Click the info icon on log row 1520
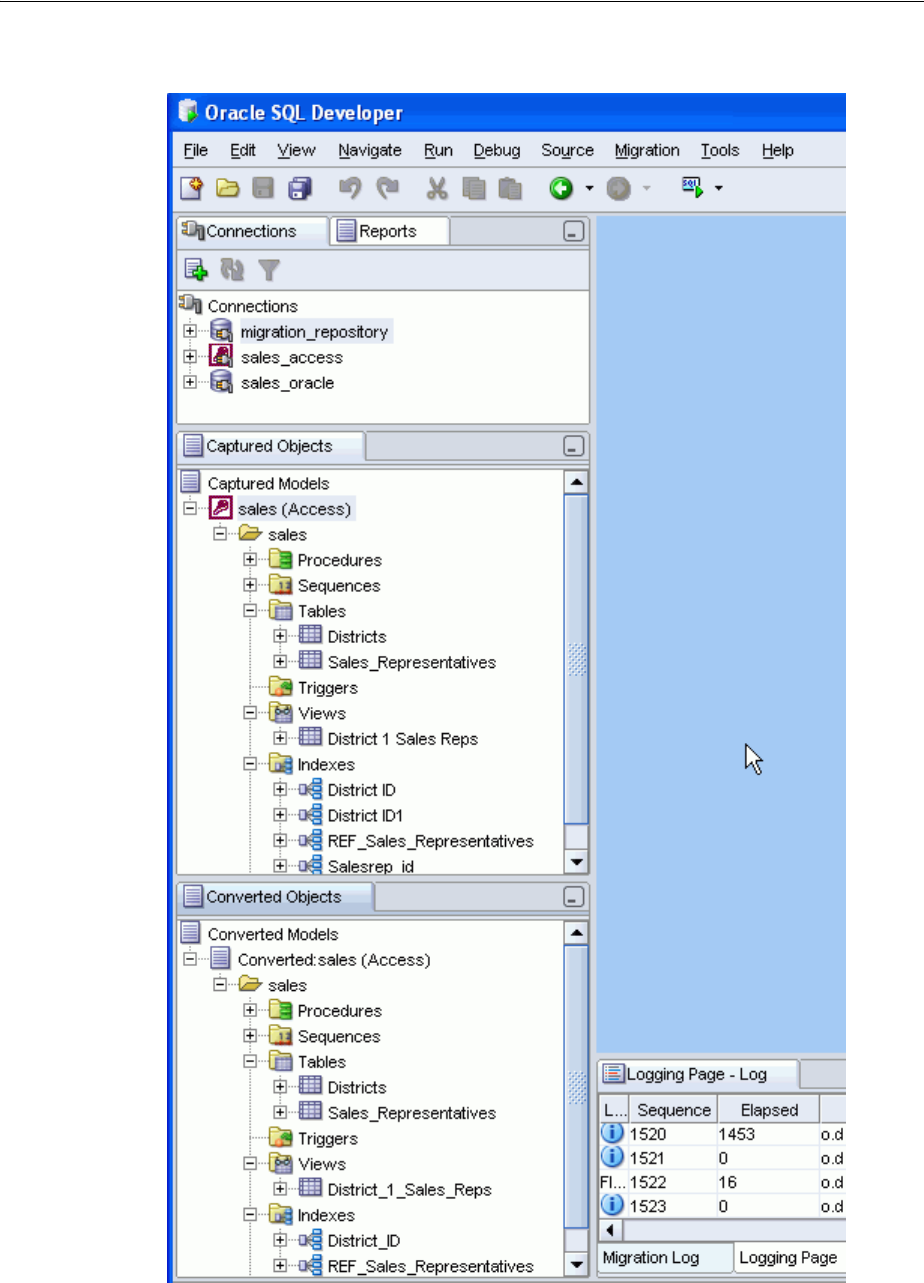Image resolution: width=924 pixels, height=1283 pixels. click(613, 1133)
